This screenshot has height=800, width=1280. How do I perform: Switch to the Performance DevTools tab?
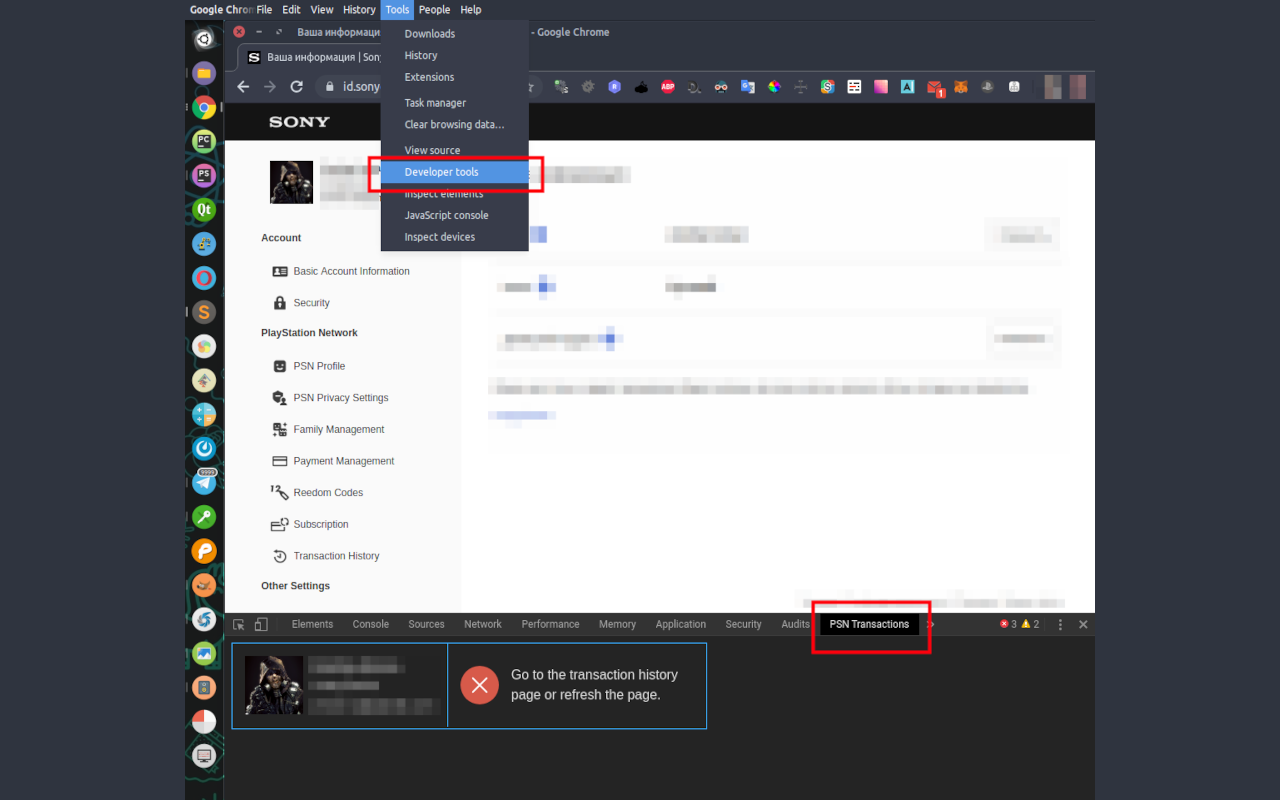point(550,624)
